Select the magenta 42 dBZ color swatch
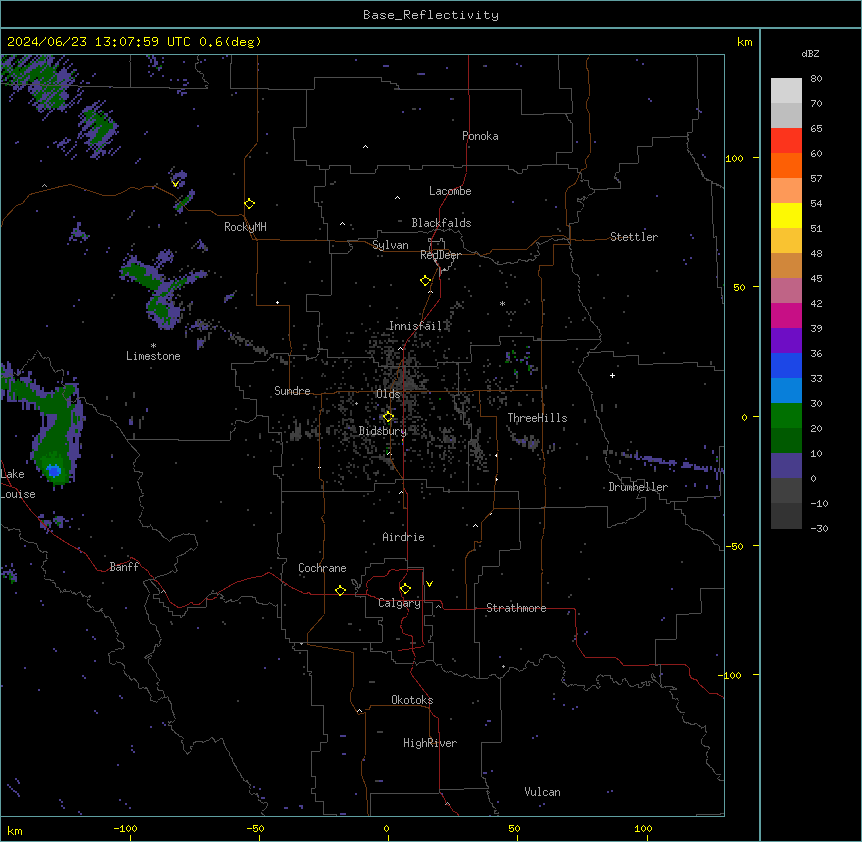The height and width of the screenshot is (842, 862). point(786,315)
